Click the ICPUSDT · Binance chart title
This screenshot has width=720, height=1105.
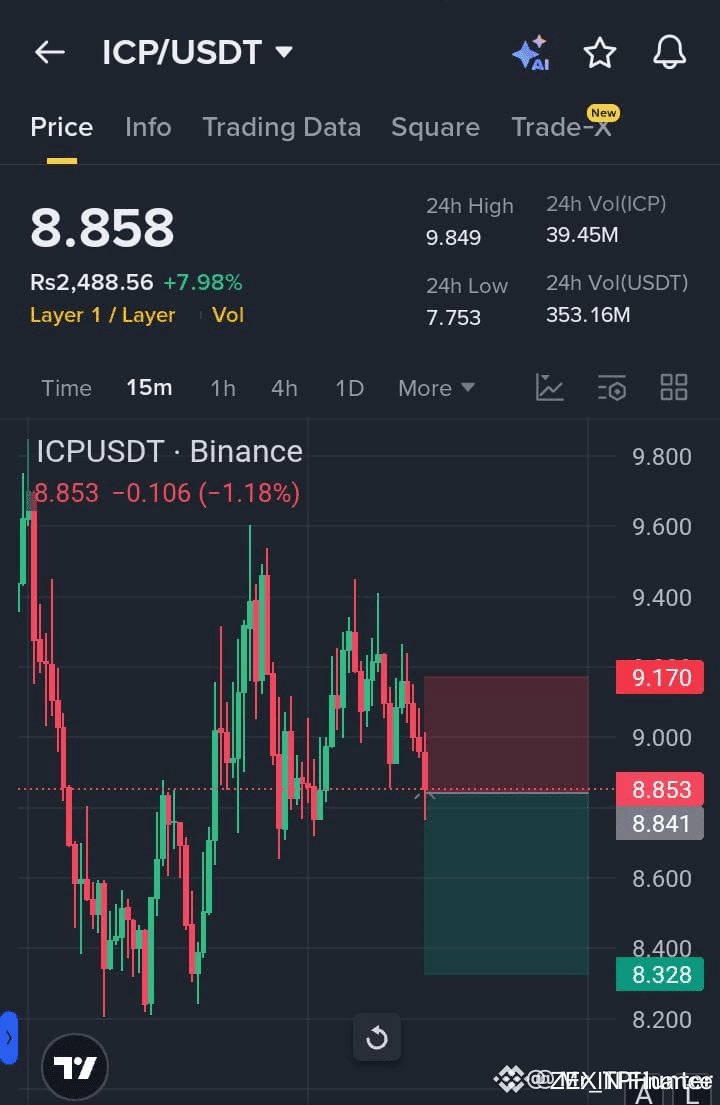tap(169, 452)
